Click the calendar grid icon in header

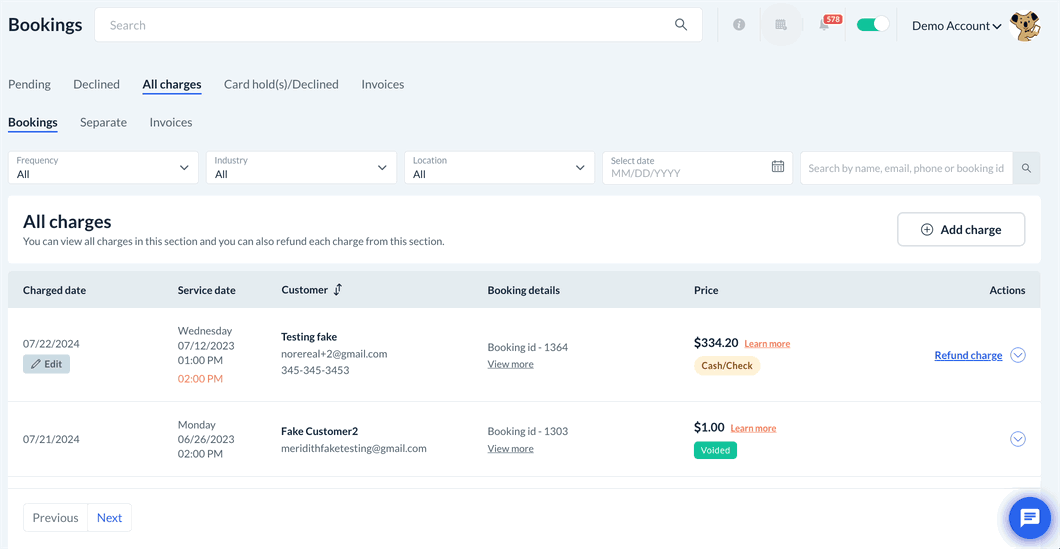click(781, 25)
